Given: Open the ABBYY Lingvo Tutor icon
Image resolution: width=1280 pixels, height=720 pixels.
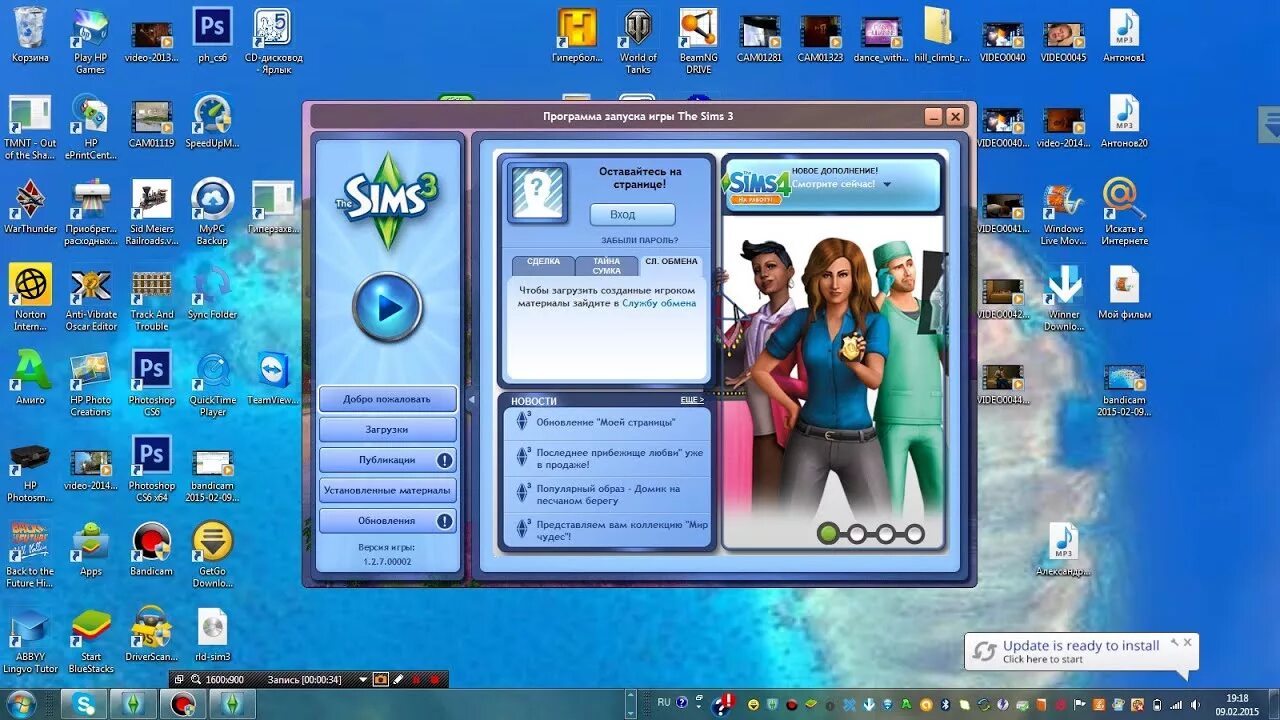Looking at the screenshot, I should [30, 640].
